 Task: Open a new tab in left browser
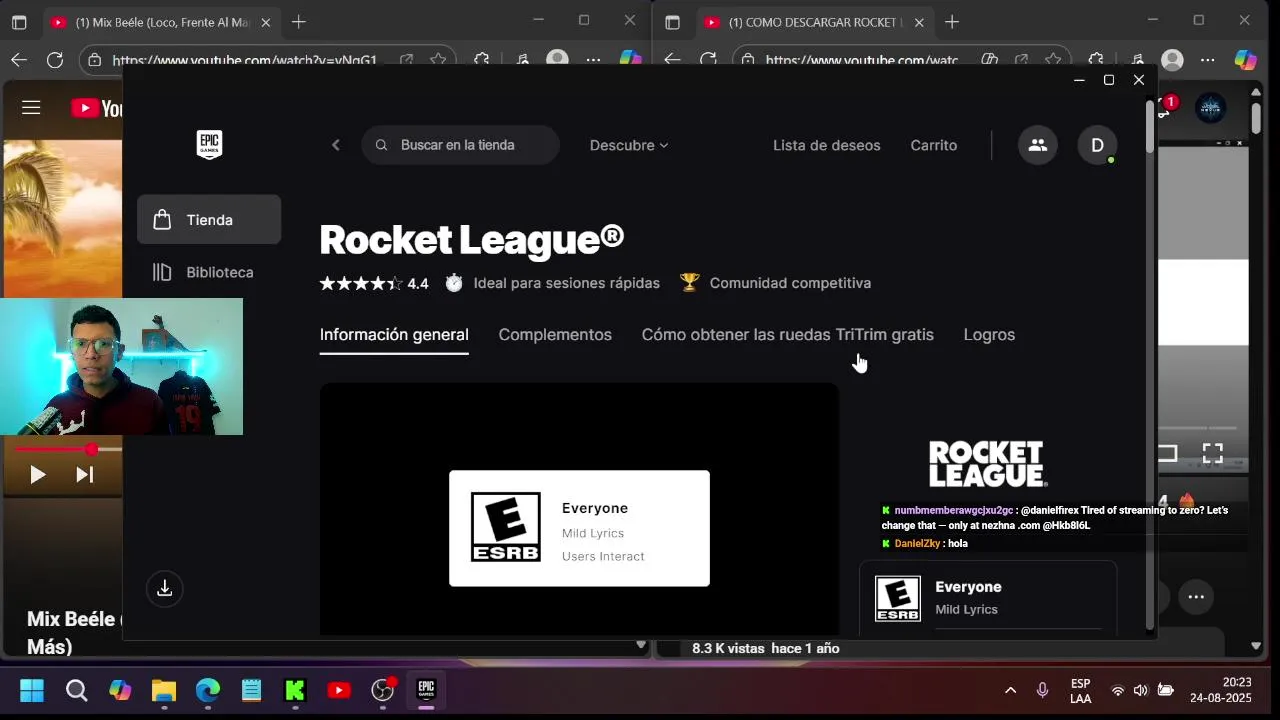[x=298, y=22]
